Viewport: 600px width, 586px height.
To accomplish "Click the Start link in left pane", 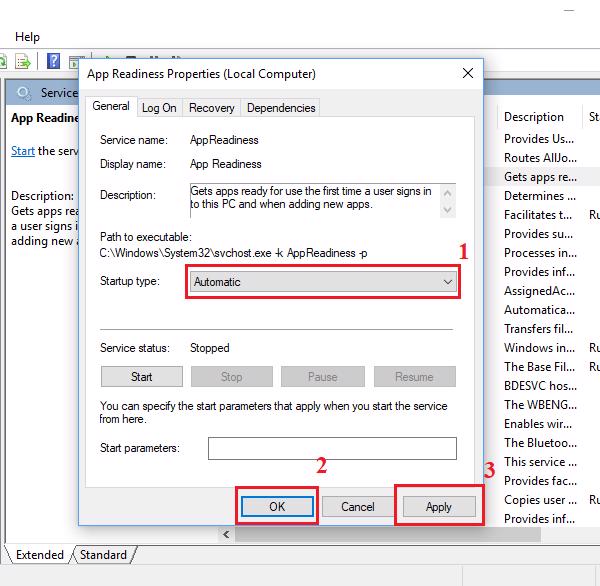I will (22, 151).
